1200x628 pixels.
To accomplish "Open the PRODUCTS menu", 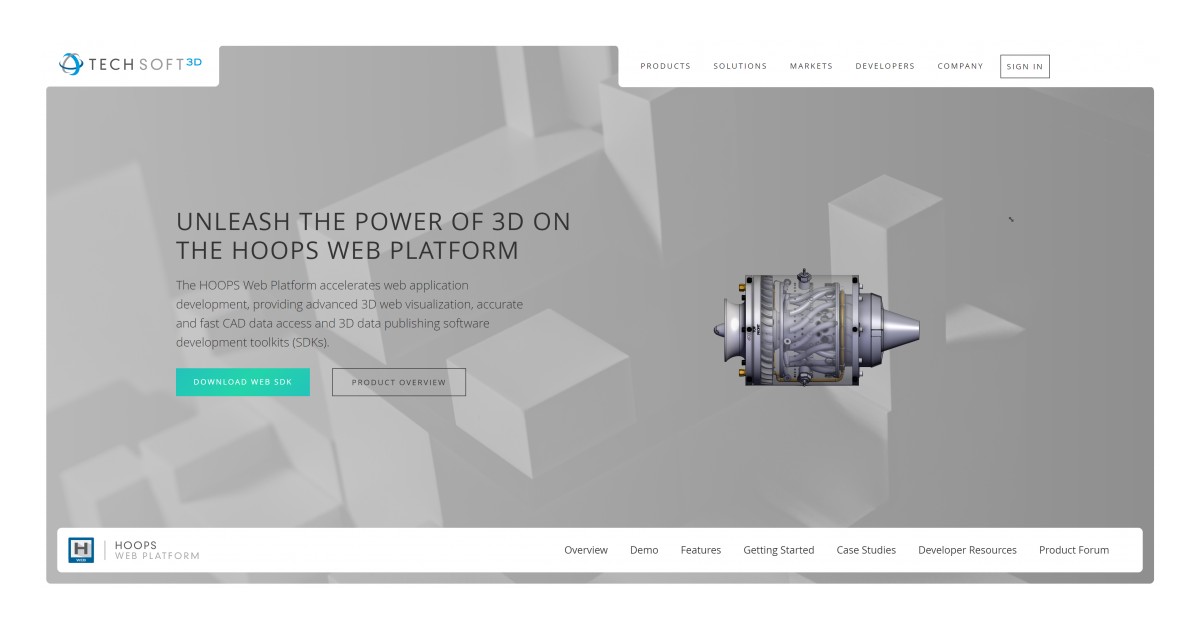I will tap(665, 66).
